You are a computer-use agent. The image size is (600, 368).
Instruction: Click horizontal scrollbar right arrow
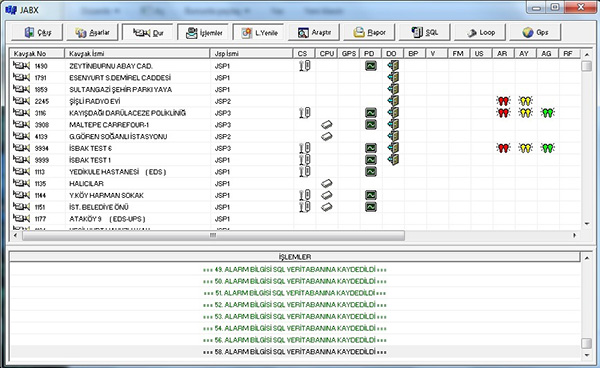[574, 235]
